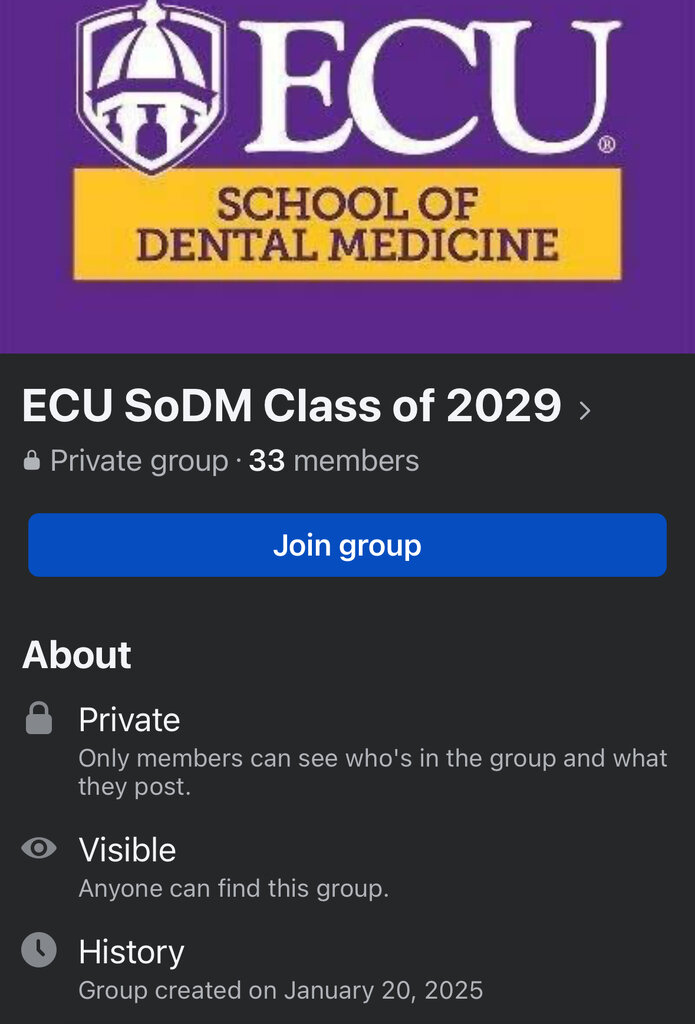
Task: Open the ECU SoDM Class of 2029 title
Action: pos(291,406)
